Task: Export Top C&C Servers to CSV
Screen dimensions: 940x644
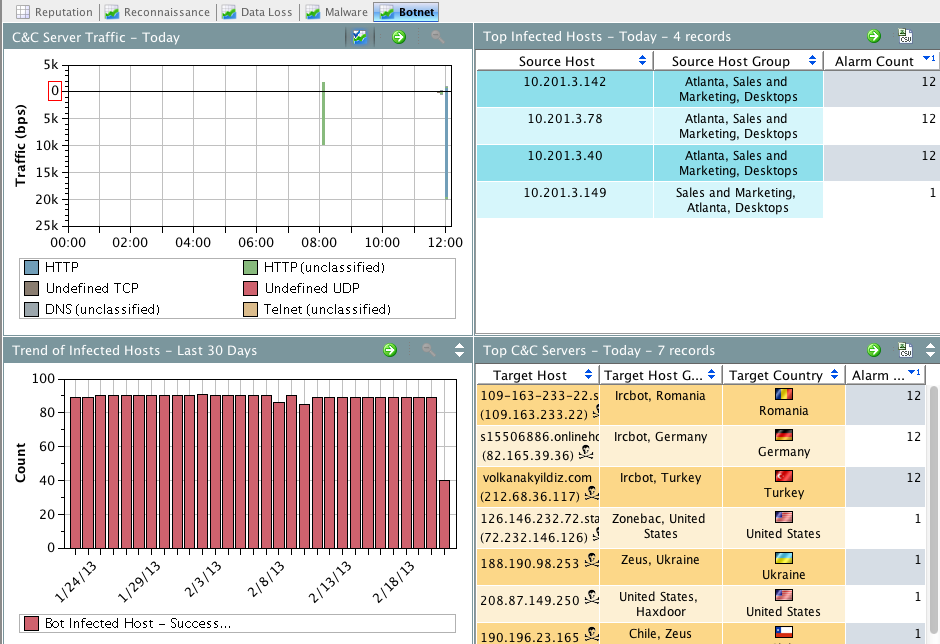Action: click(905, 350)
